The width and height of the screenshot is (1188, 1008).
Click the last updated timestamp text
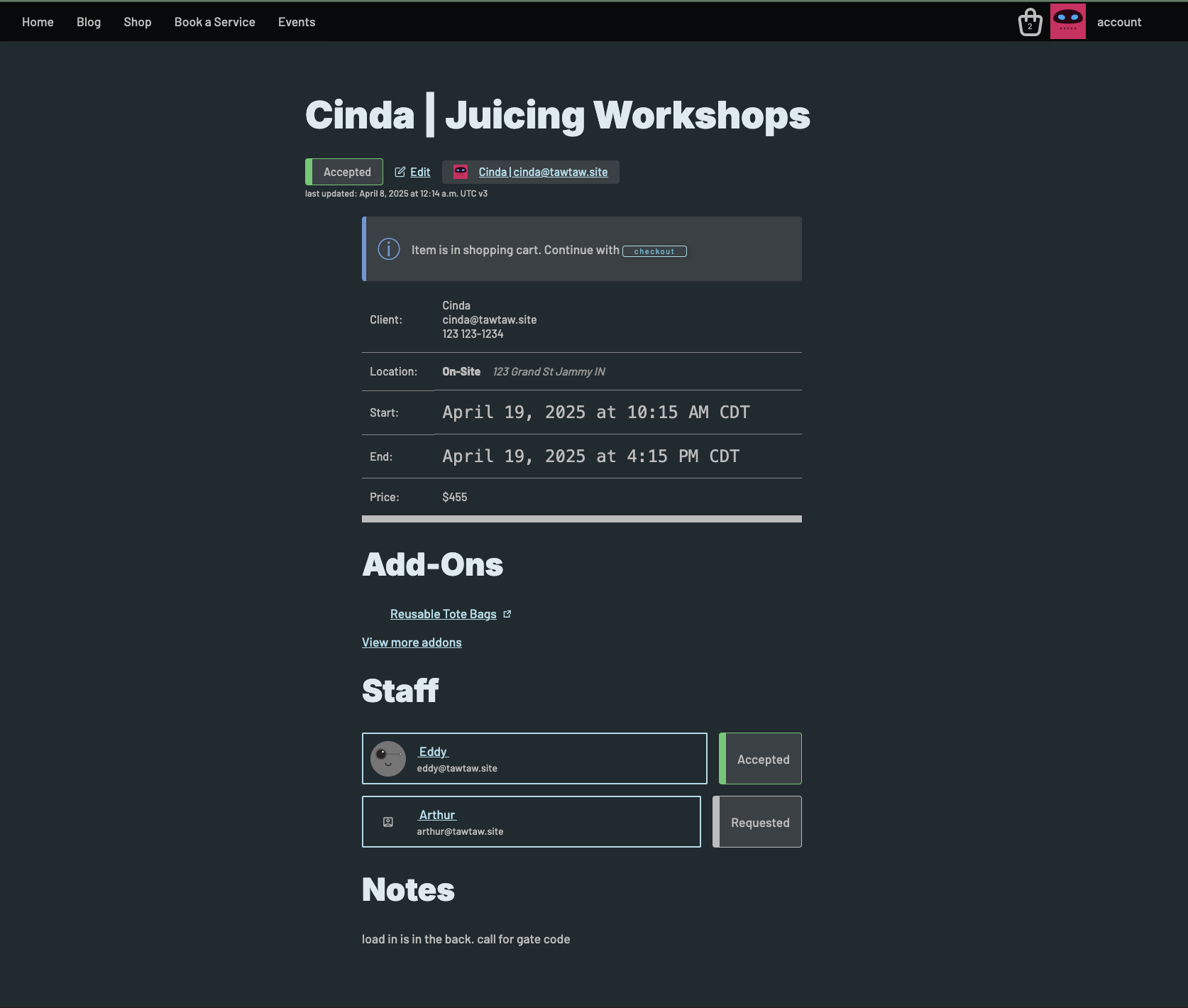(x=396, y=194)
